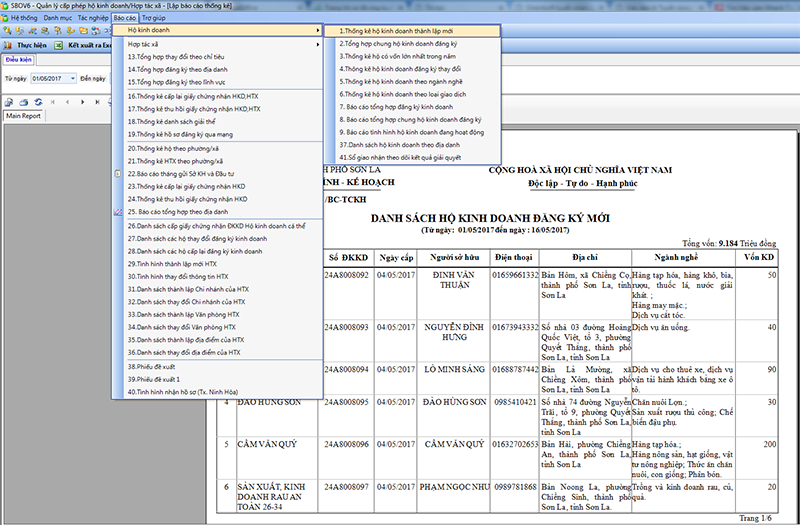
Task: Click the Thực hiện chart icon
Action: [x=8, y=45]
